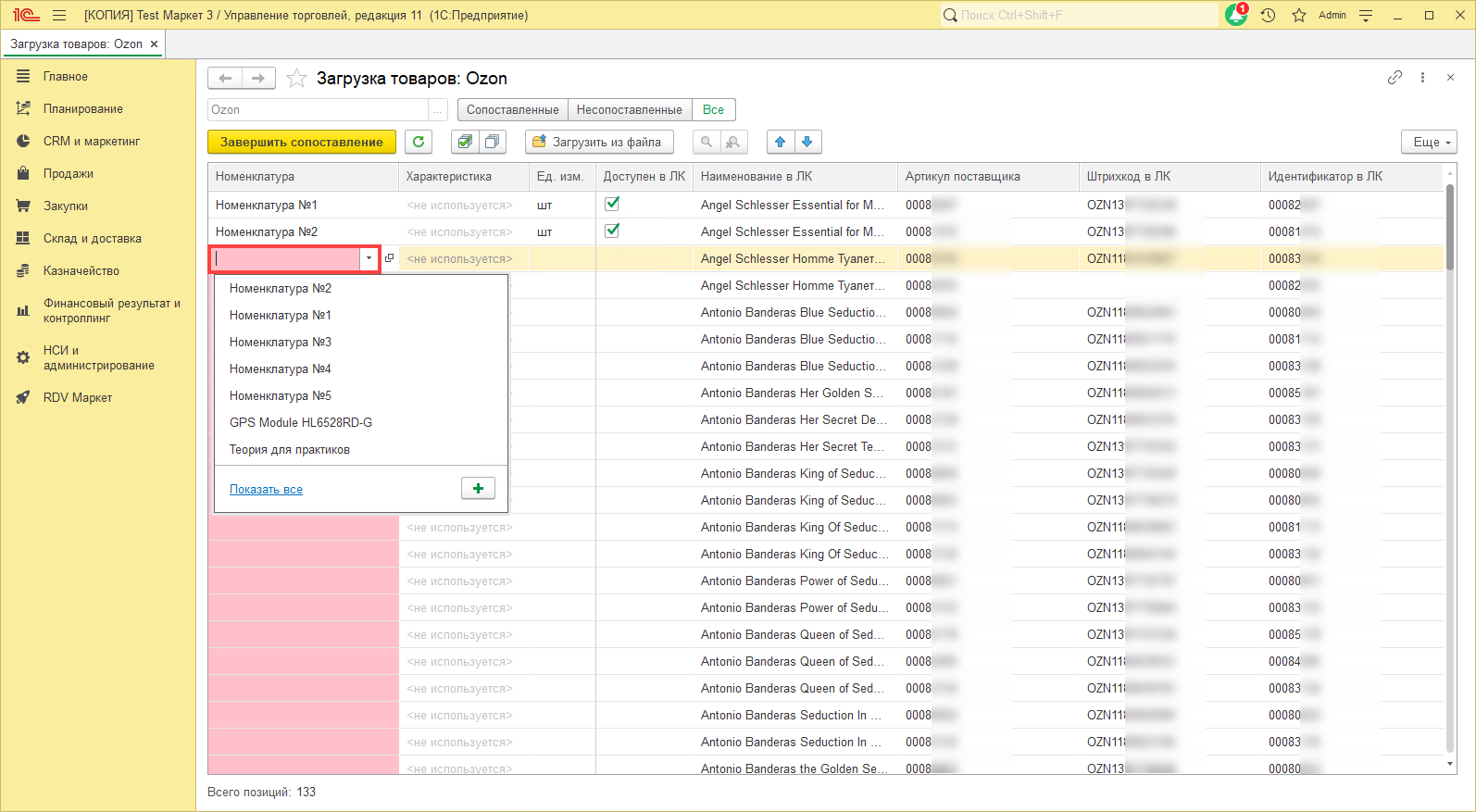This screenshot has height=812, width=1476.
Task: Click the Показать все link
Action: (266, 489)
